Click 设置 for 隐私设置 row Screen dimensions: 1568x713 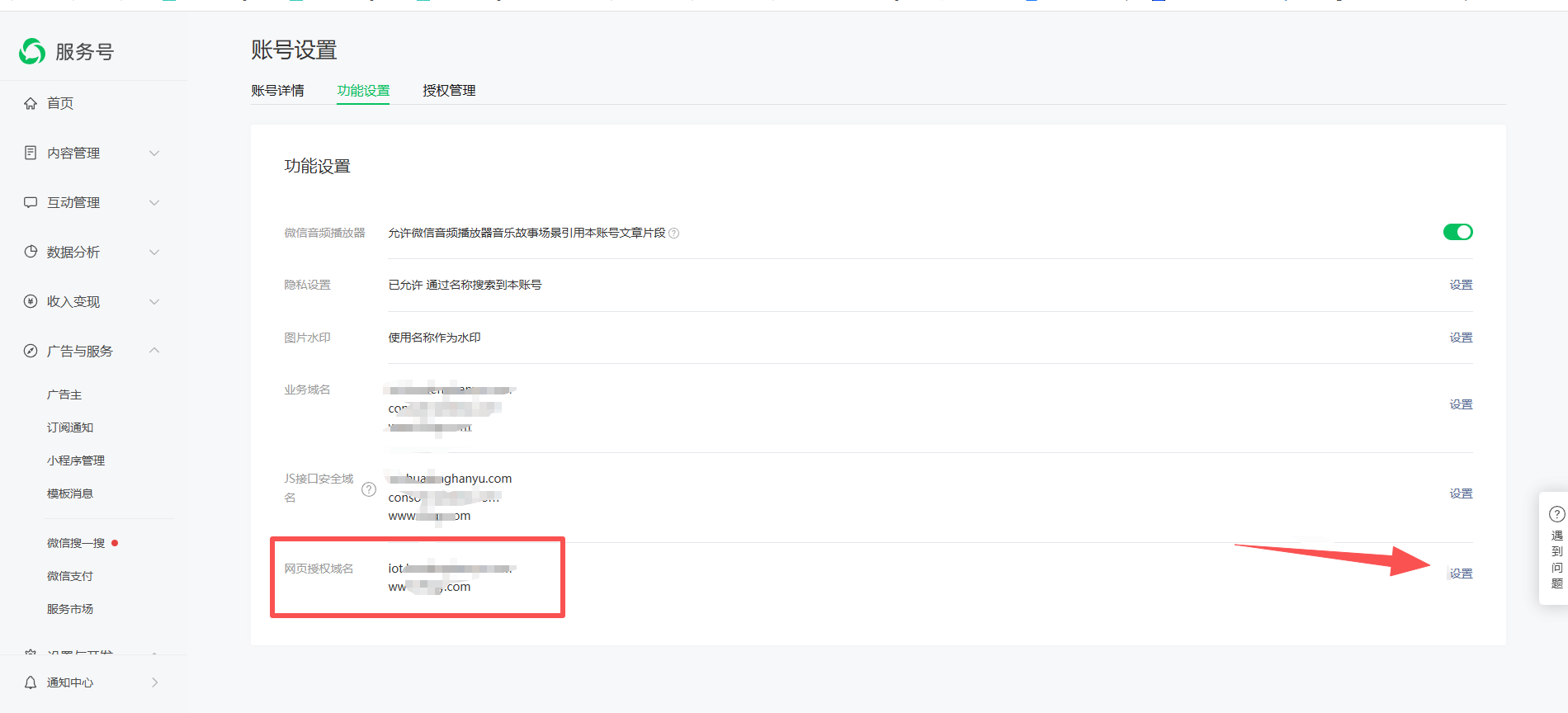1461,285
